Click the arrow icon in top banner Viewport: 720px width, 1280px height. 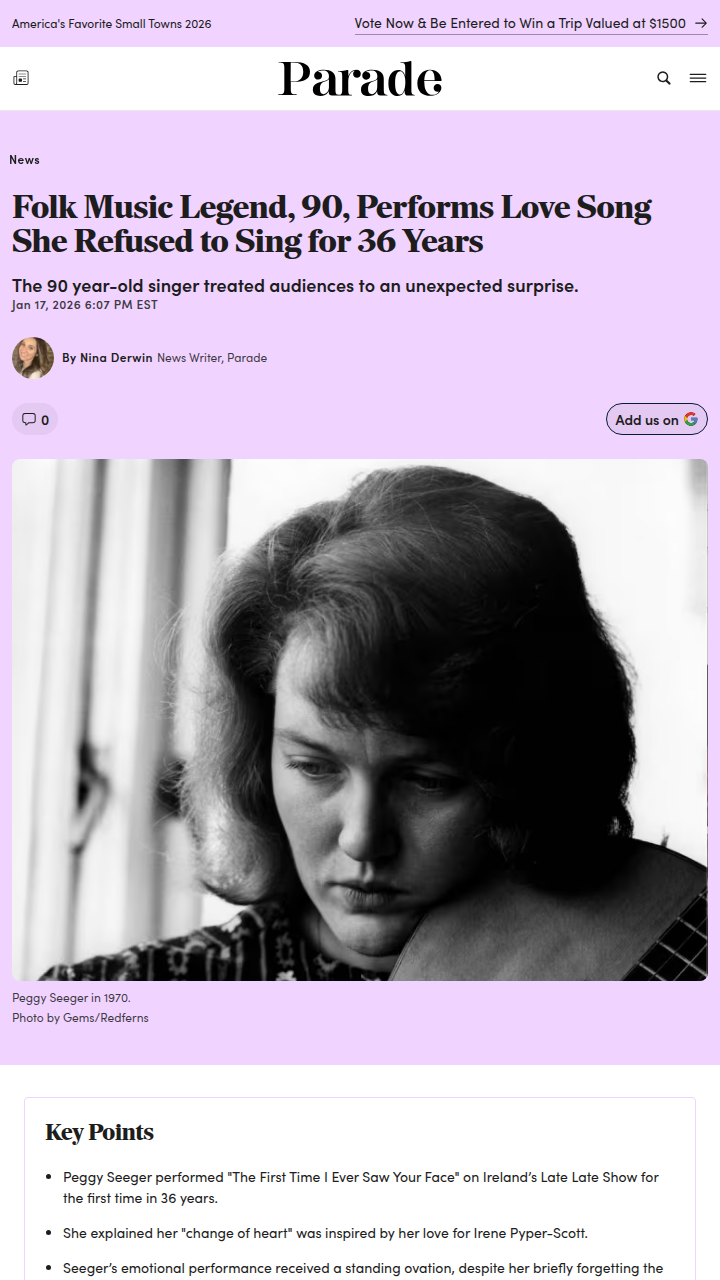pyautogui.click(x=701, y=23)
